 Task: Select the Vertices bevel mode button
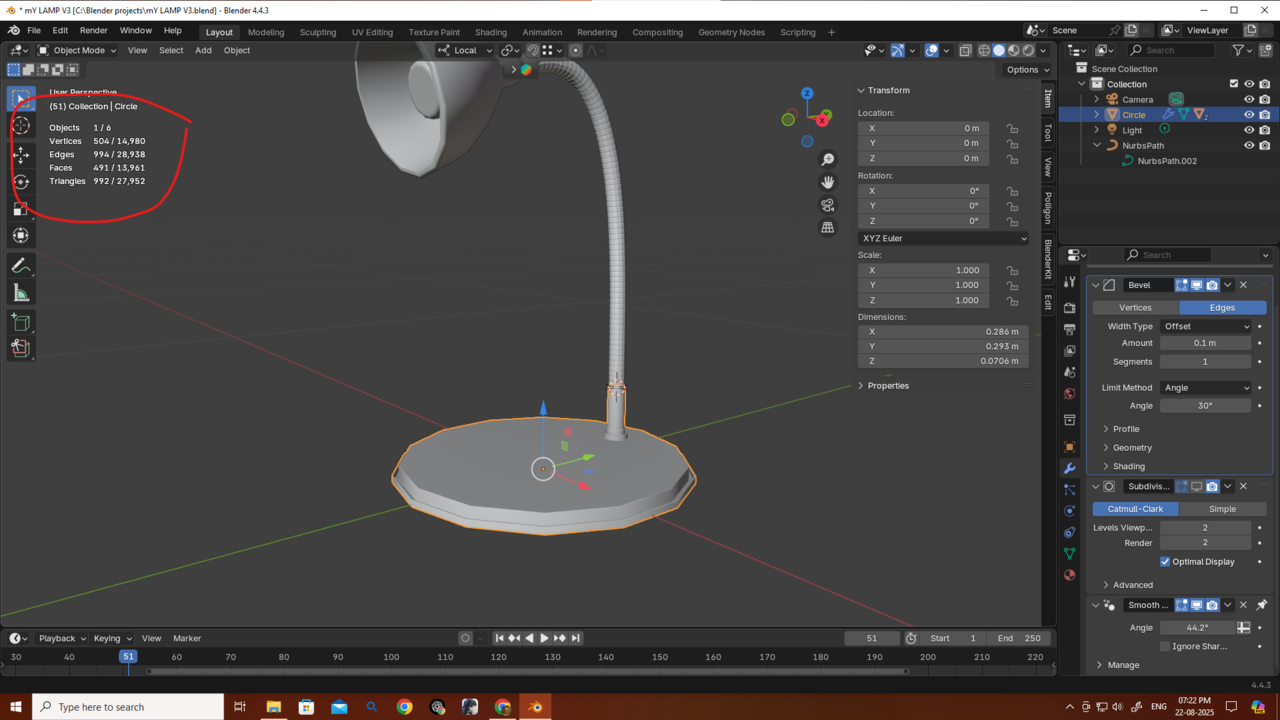1135,308
